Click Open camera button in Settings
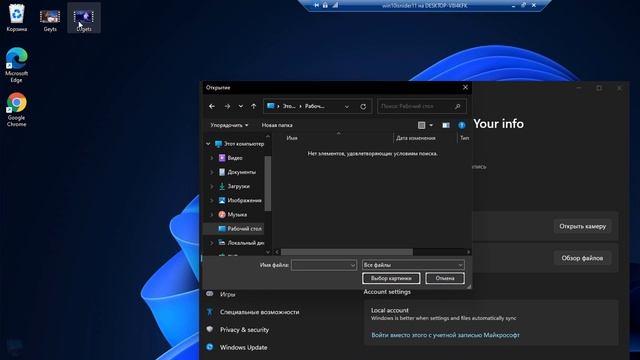 click(582, 227)
